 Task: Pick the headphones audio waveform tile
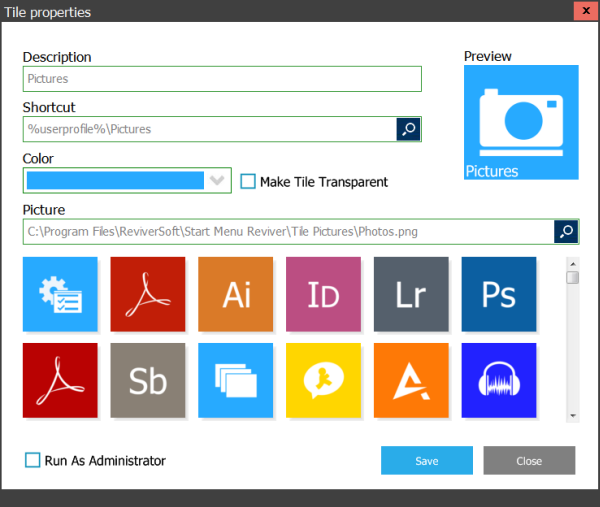point(499,380)
